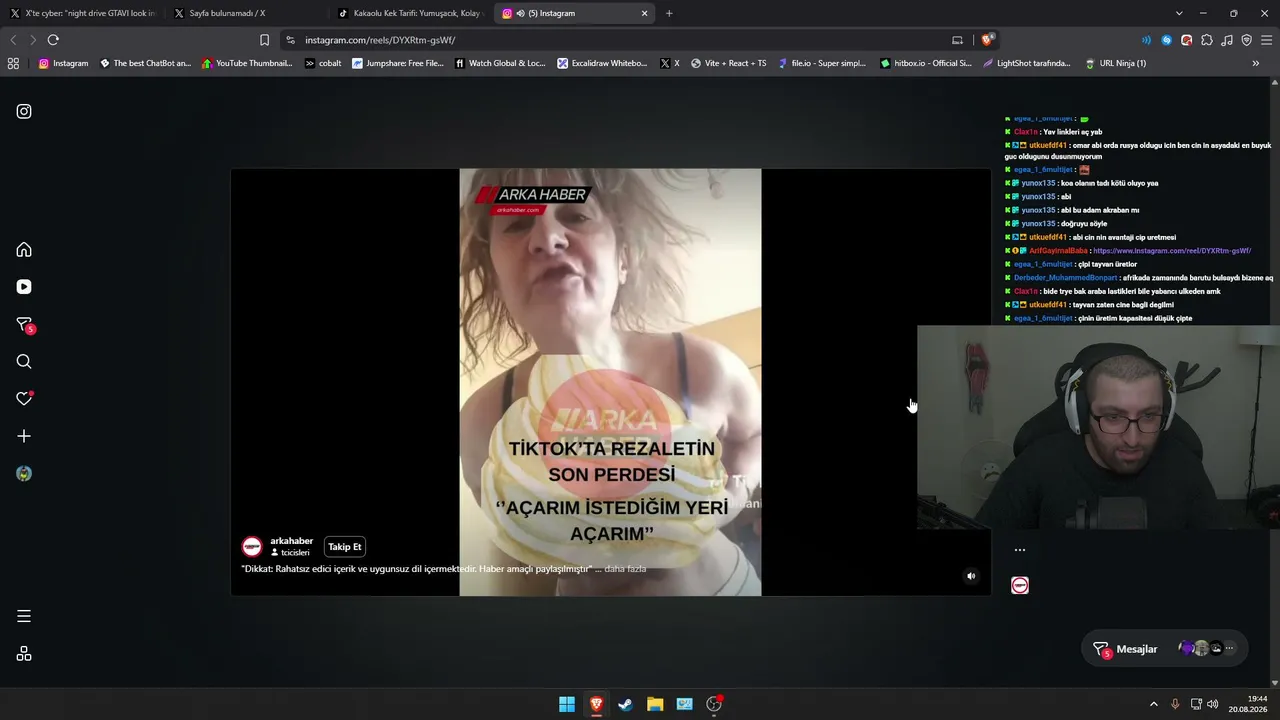Mute the reel audio
Viewport: 1280px width, 720px height.
(971, 576)
